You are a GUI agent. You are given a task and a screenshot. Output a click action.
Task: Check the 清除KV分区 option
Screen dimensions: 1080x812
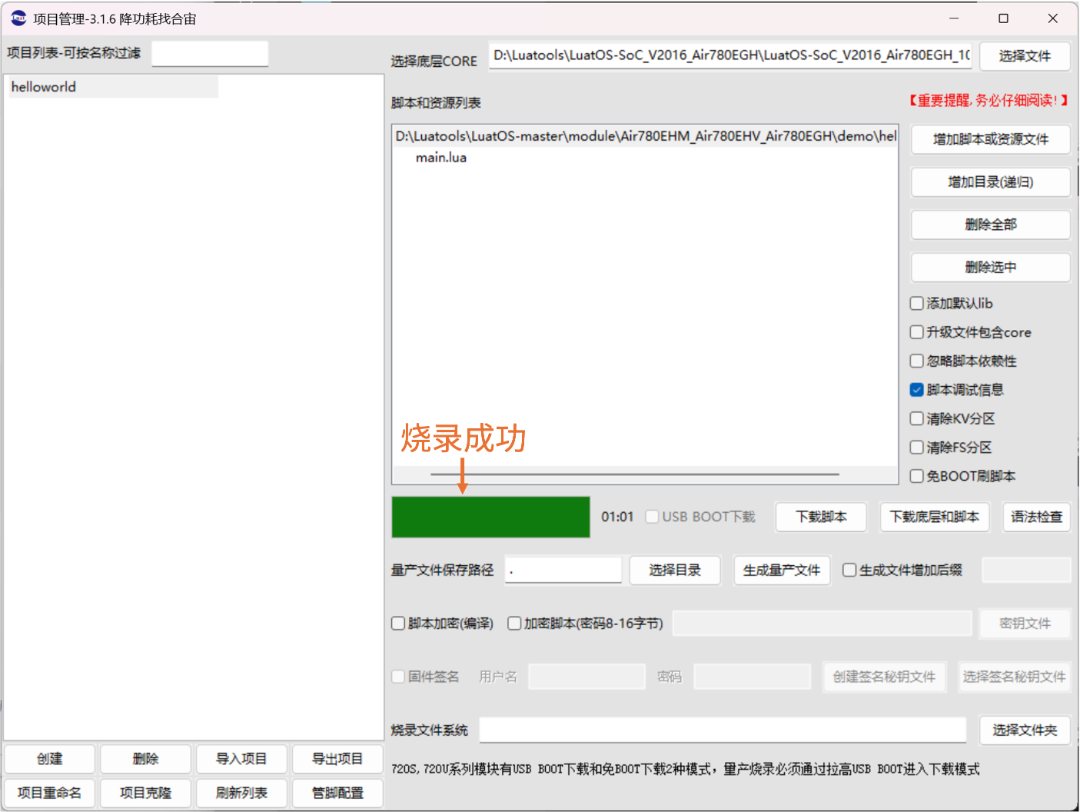point(916,418)
